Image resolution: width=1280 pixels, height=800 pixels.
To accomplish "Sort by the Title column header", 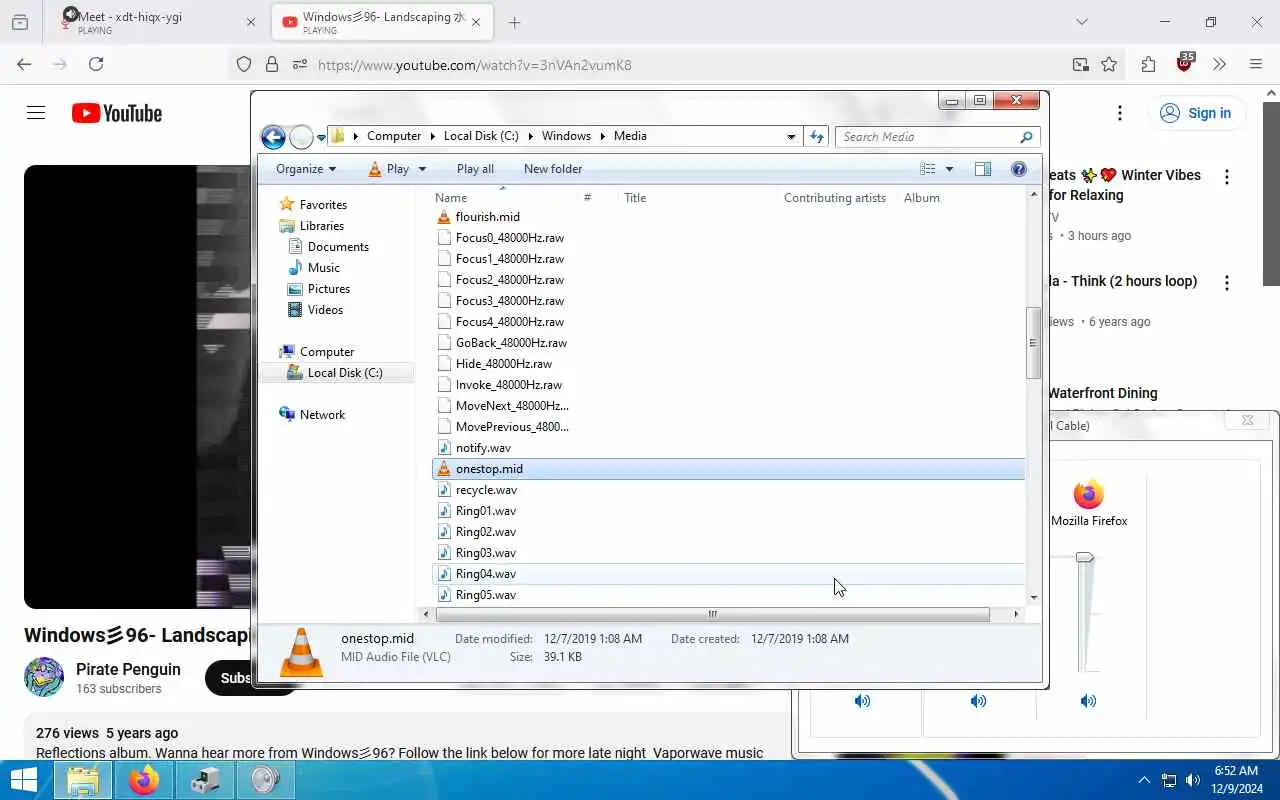I will [x=635, y=198].
